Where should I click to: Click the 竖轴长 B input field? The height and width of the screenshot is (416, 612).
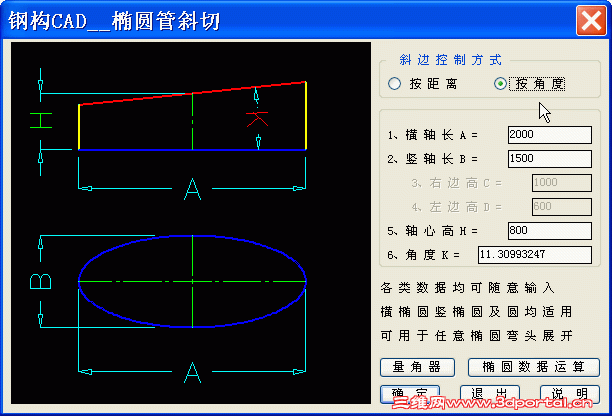click(550, 159)
